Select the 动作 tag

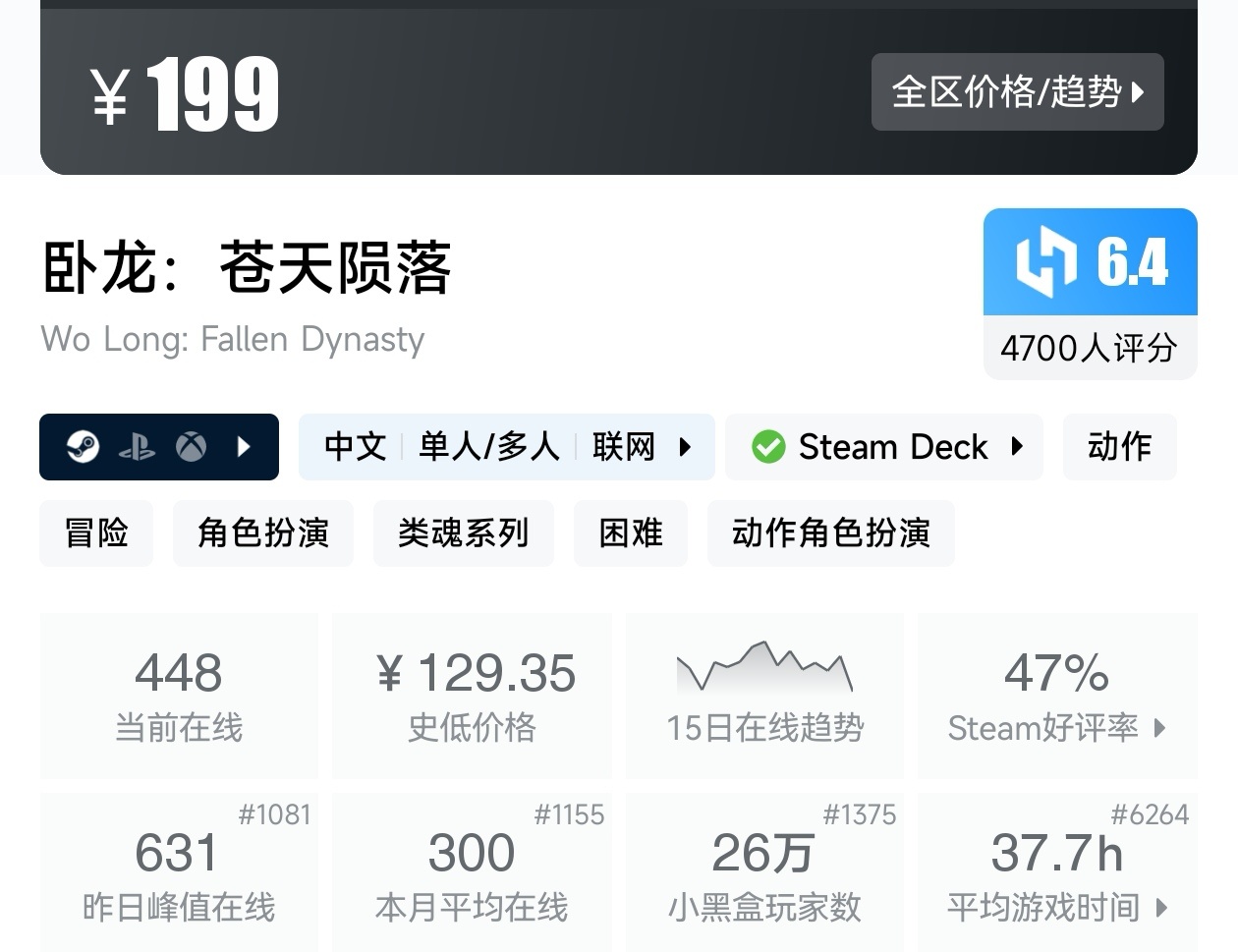click(x=1119, y=447)
